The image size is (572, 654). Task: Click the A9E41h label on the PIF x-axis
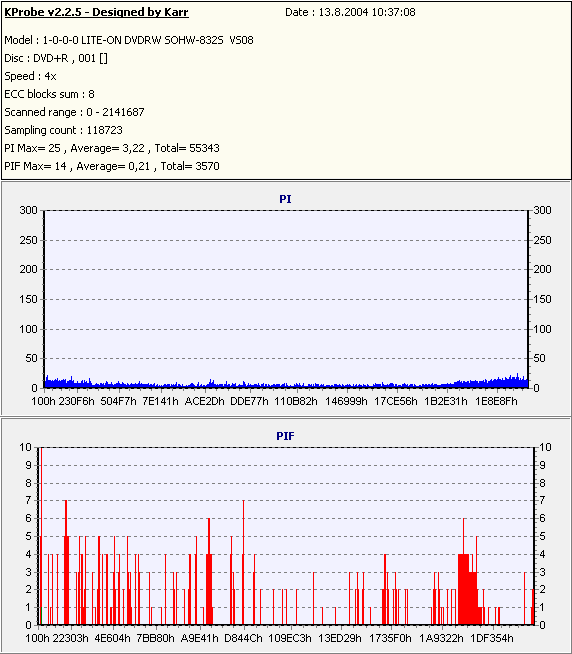(x=199, y=638)
